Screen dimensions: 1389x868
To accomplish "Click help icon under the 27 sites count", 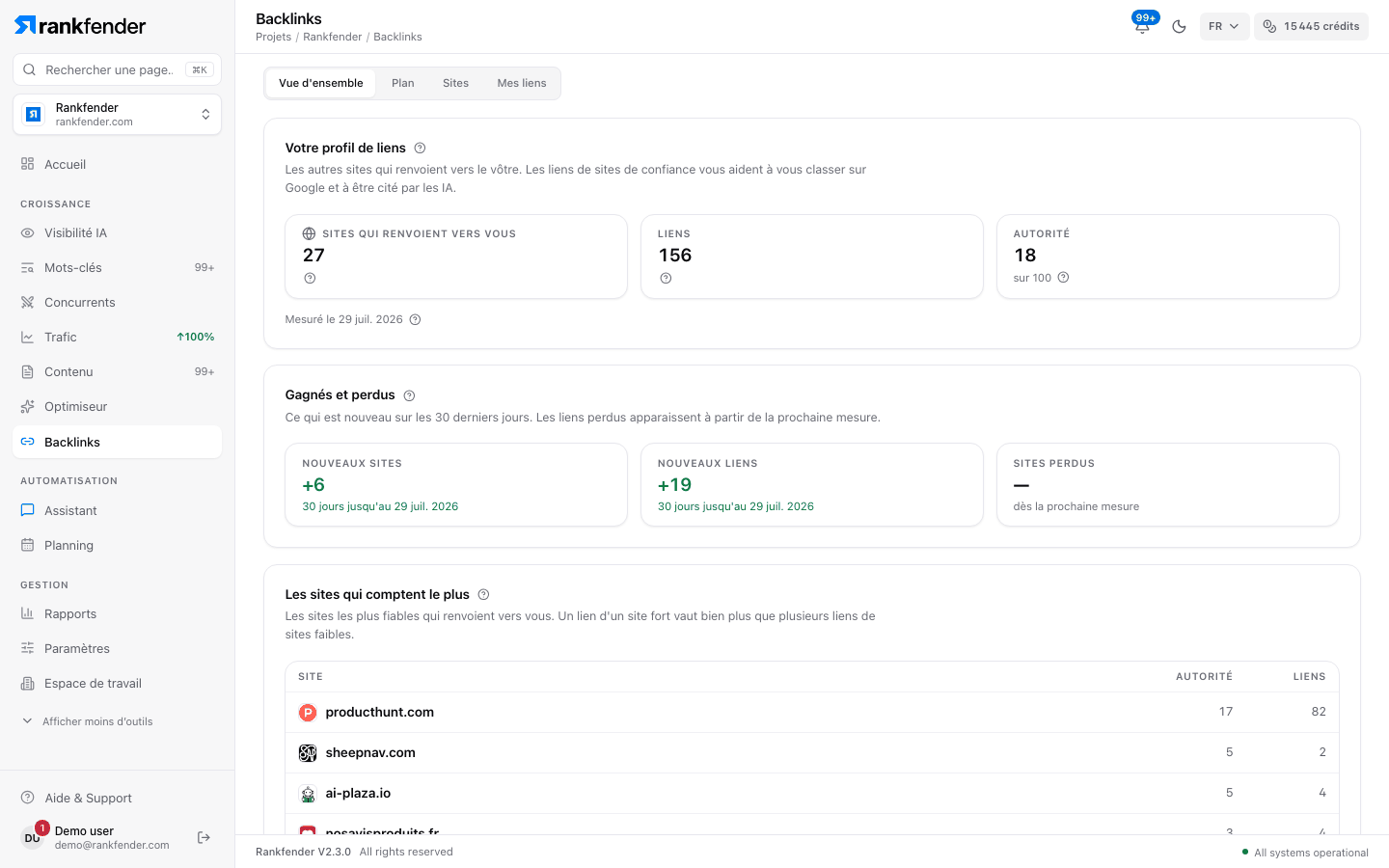I will (x=310, y=278).
